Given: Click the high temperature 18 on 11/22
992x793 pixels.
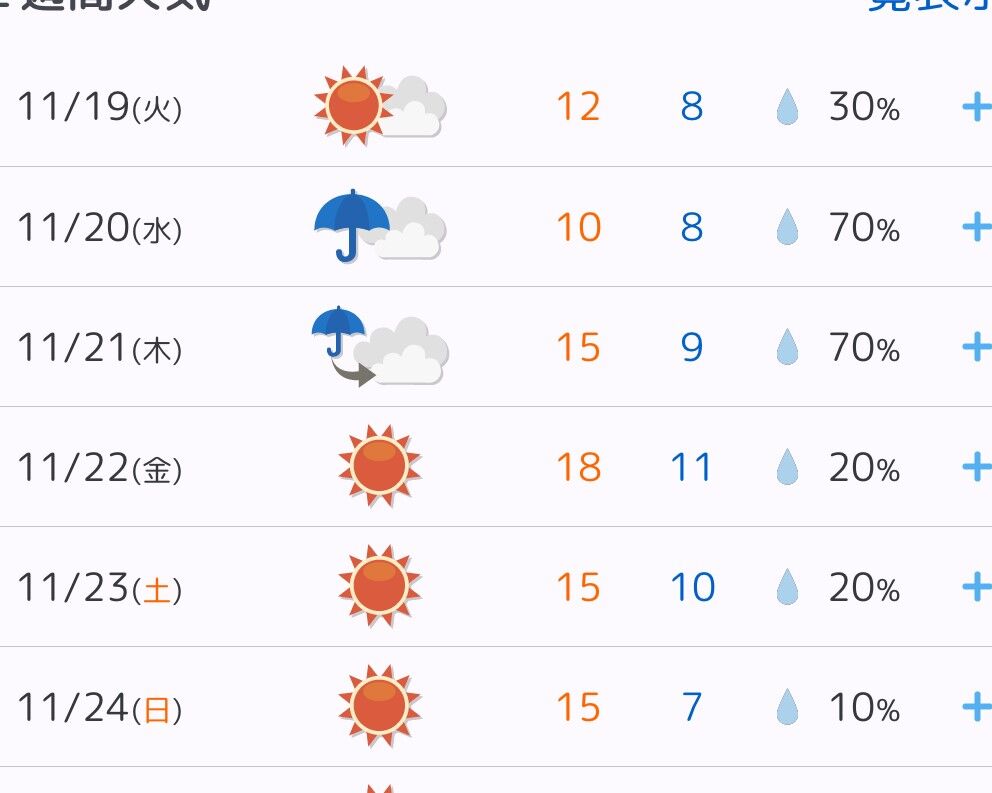Looking at the screenshot, I should point(578,467).
